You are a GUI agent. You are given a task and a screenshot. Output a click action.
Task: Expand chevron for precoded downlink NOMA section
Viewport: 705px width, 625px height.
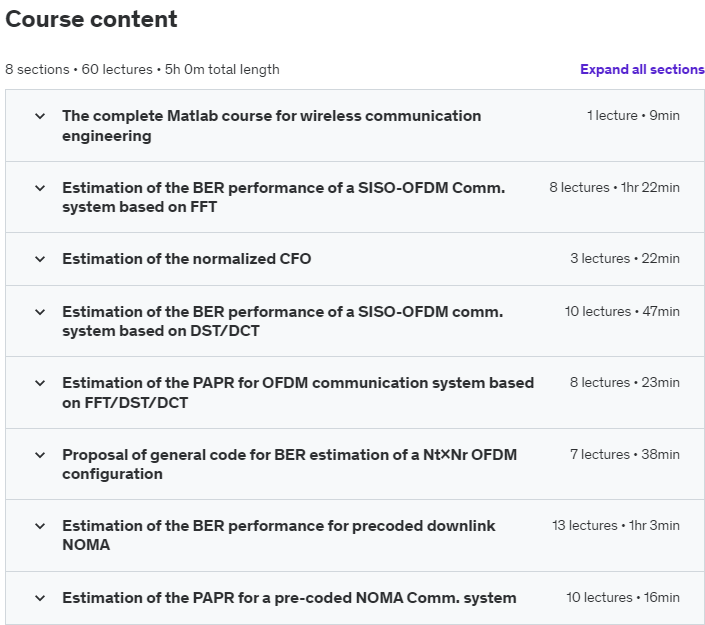(40, 526)
